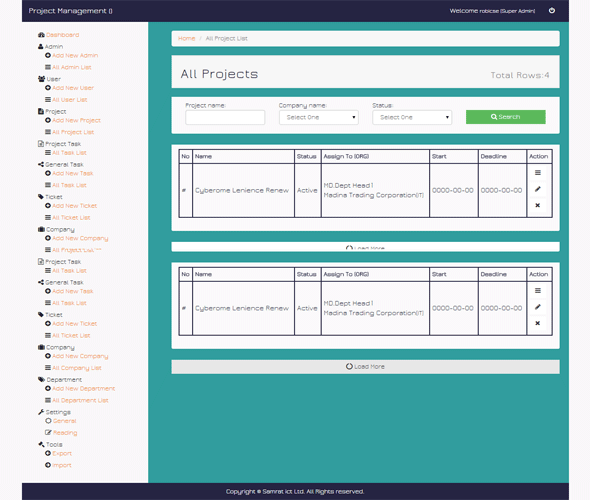590x500 pixels.
Task: Open the Company name dropdown
Action: (x=319, y=117)
